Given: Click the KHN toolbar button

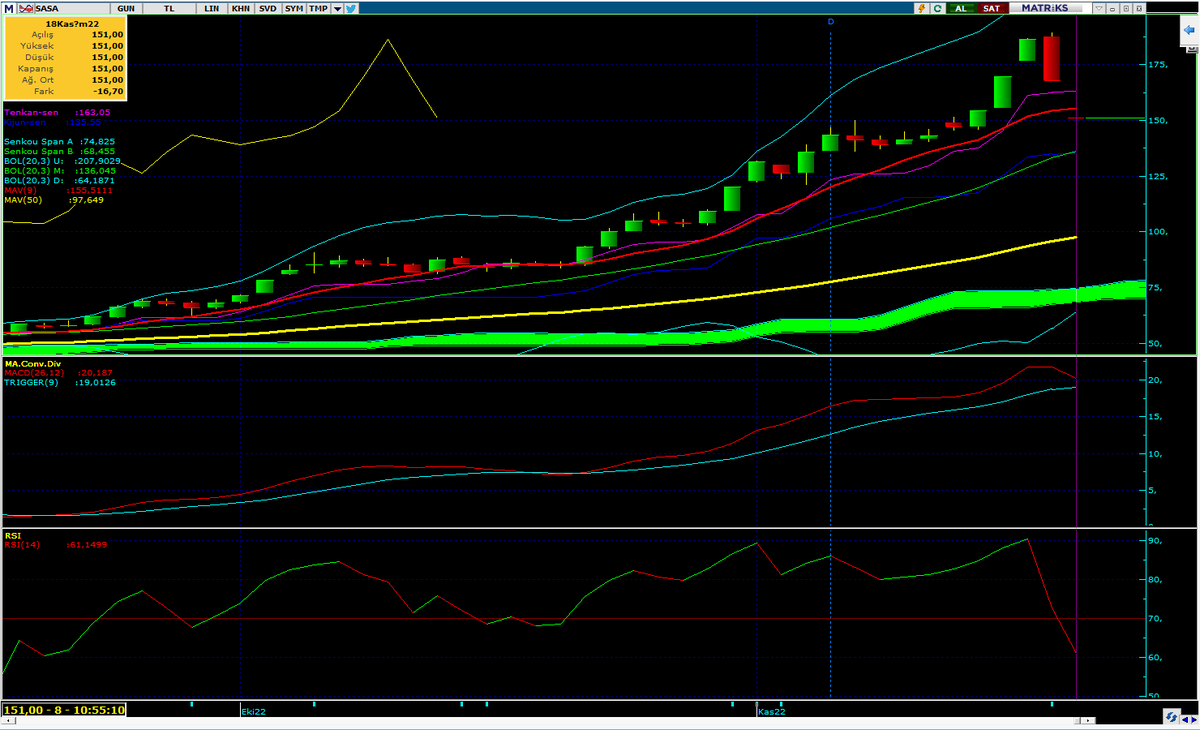Looking at the screenshot, I should (240, 8).
